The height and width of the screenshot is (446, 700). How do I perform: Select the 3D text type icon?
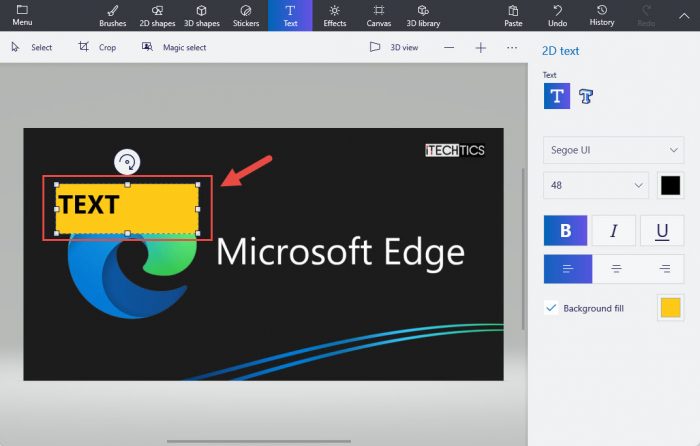pos(586,96)
